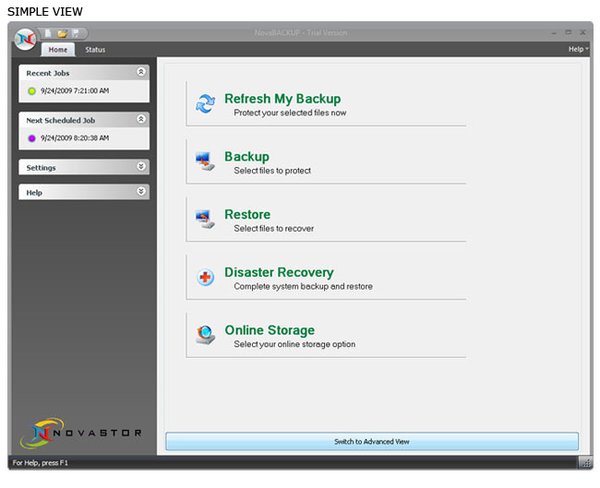Select scheduled job 9/24/2009 8:20:38 AM
The image size is (600, 488).
[75, 138]
